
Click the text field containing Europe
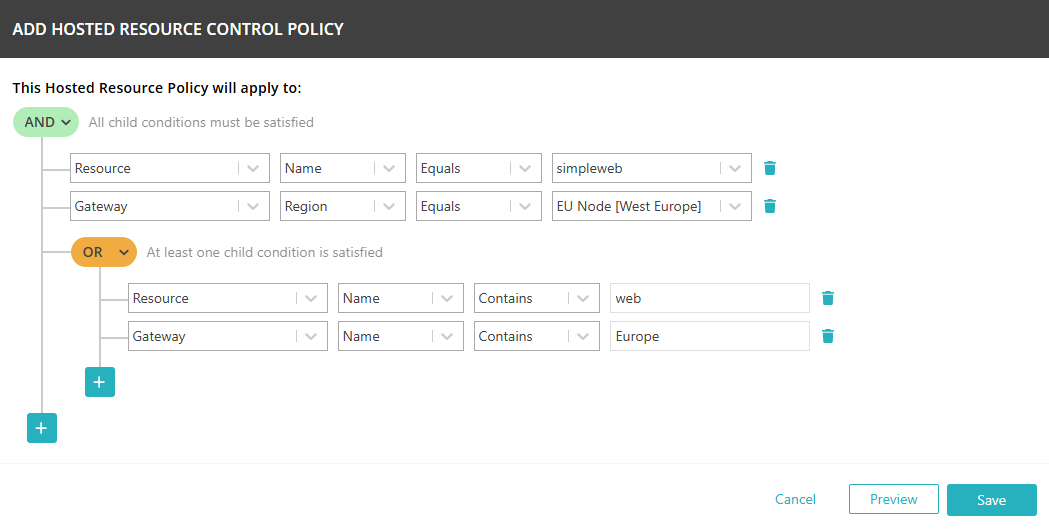click(709, 336)
